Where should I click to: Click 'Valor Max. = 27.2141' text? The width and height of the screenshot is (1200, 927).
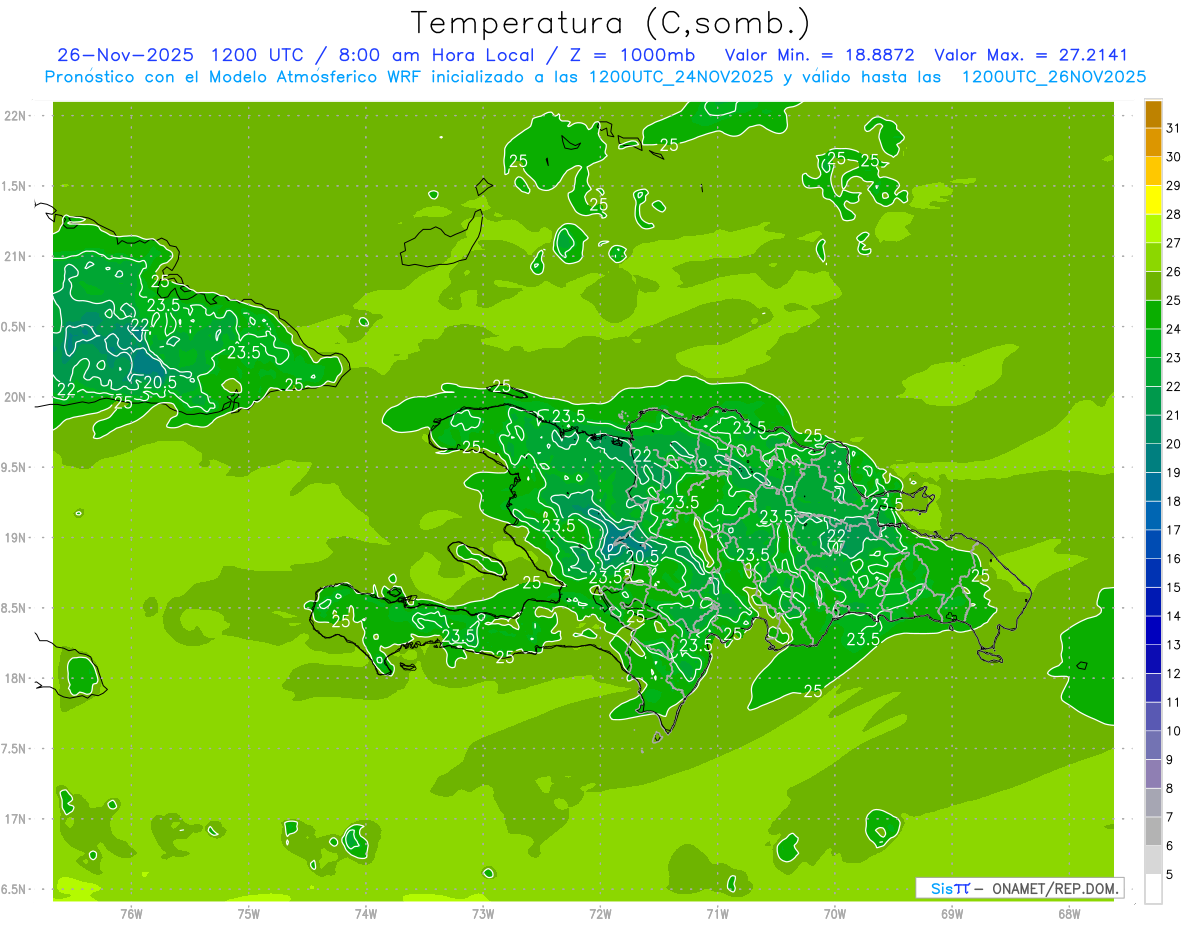pos(1032,55)
